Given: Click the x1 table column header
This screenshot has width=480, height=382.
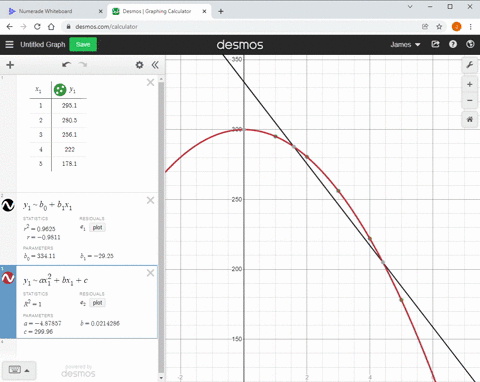Looking at the screenshot, I should pos(38,90).
